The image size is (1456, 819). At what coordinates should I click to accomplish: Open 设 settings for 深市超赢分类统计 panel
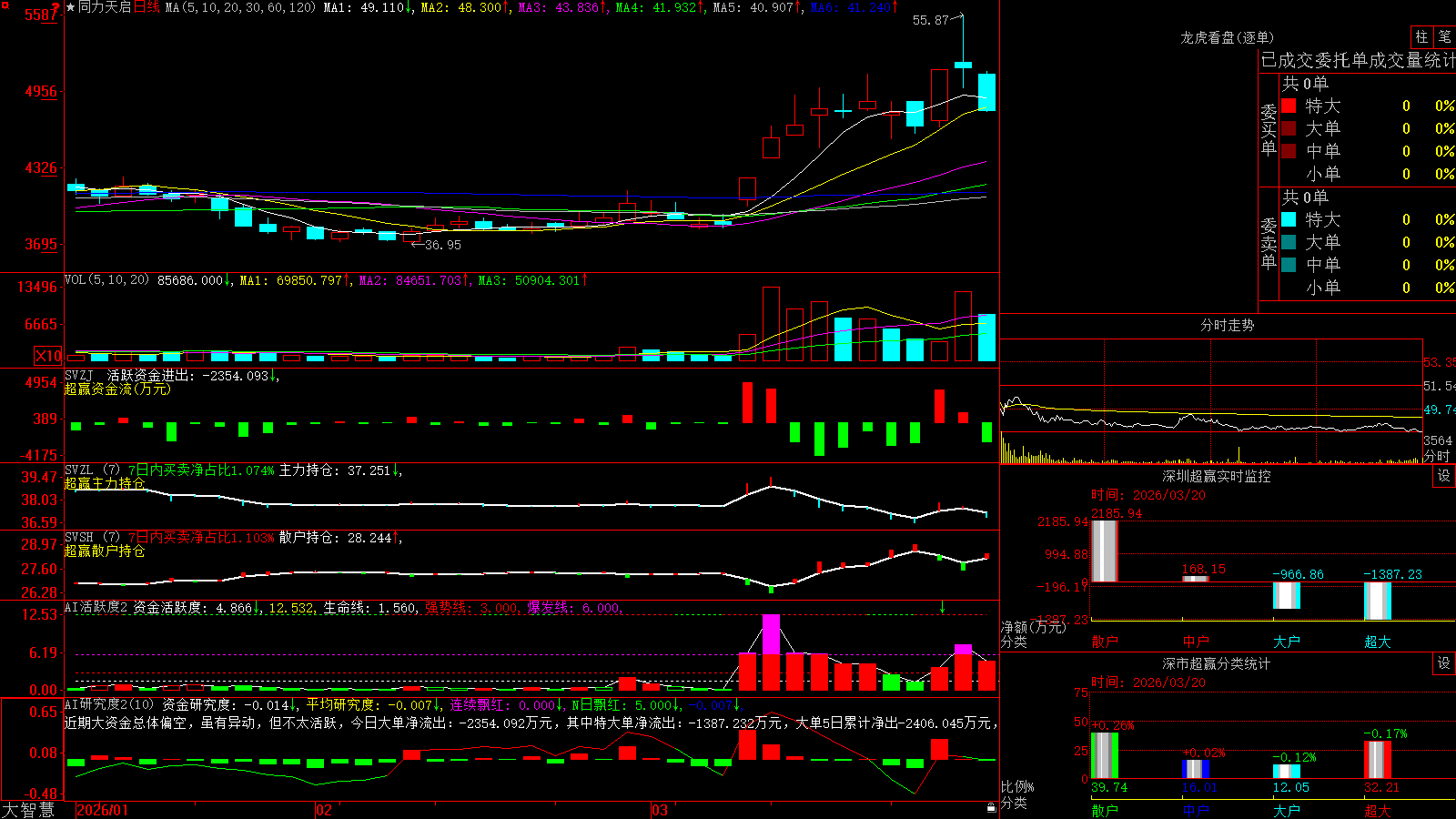tap(1444, 663)
